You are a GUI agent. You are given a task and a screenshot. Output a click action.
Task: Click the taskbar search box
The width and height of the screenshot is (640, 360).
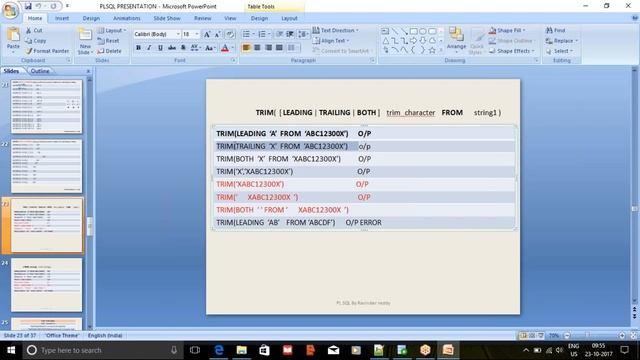click(x=102, y=350)
